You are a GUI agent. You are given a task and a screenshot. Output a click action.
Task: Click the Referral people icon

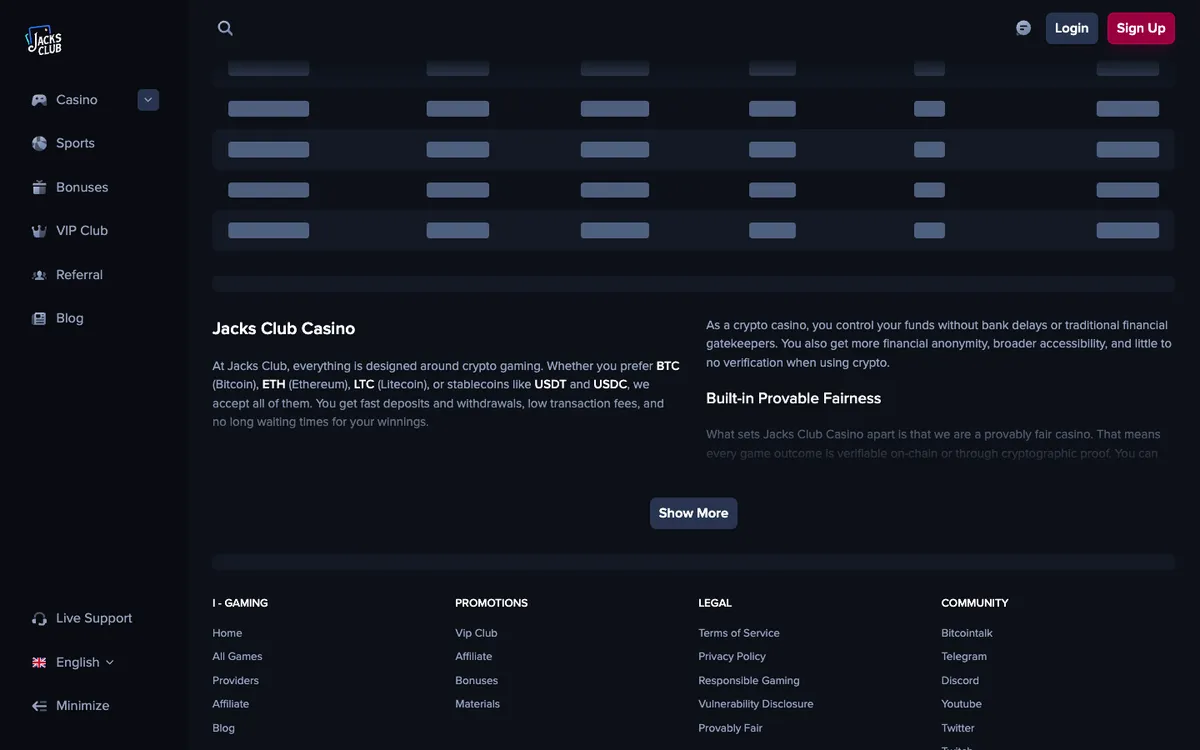click(39, 275)
